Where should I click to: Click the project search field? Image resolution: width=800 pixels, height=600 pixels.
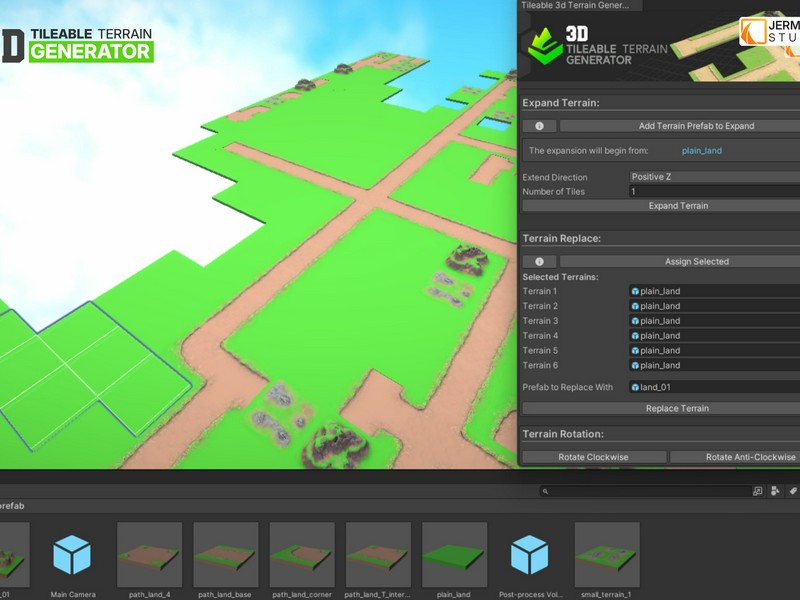[x=645, y=491]
